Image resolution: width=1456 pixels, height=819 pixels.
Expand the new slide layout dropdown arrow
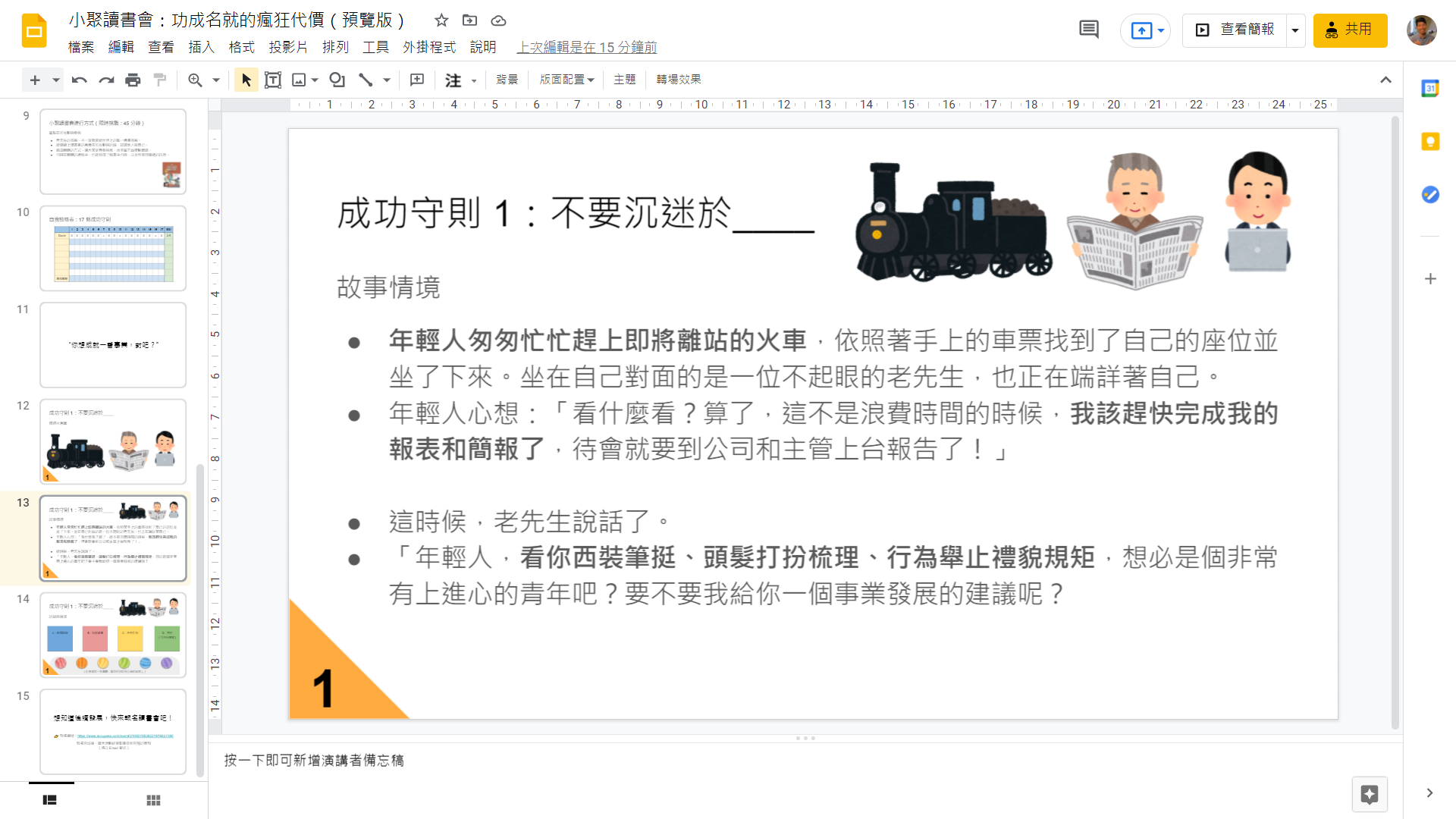[55, 80]
